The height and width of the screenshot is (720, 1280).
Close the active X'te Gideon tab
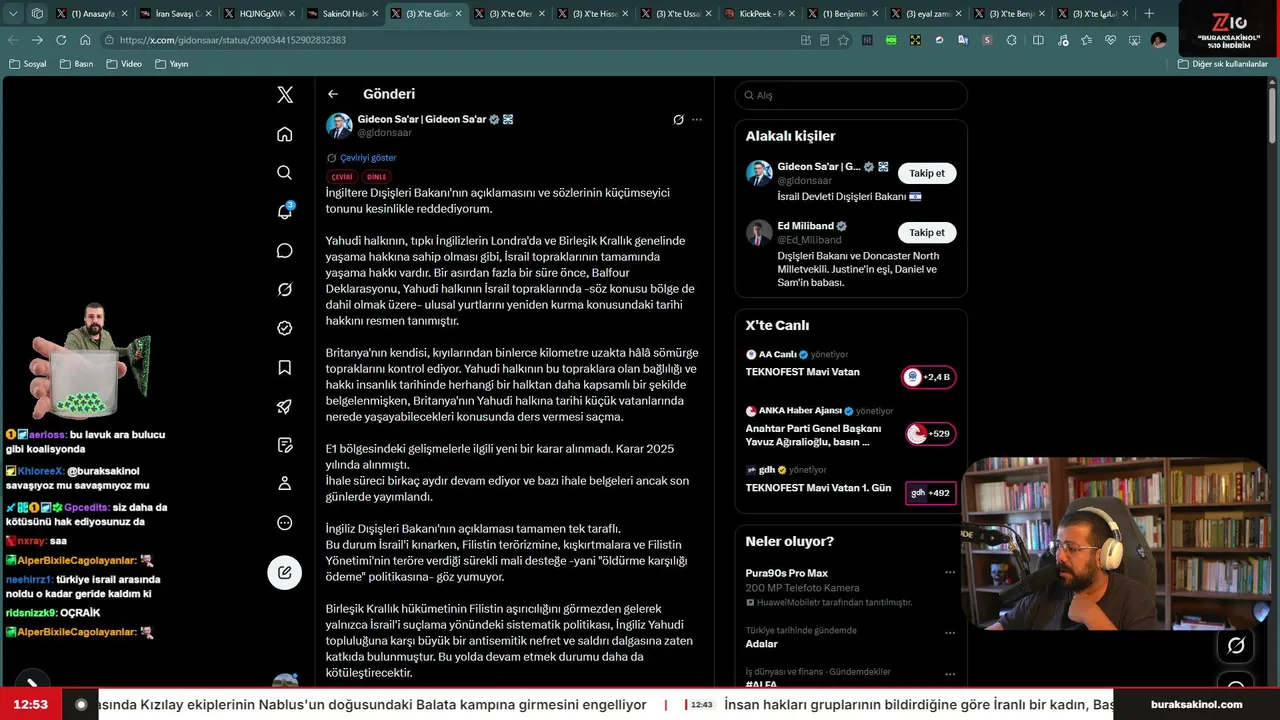point(459,13)
